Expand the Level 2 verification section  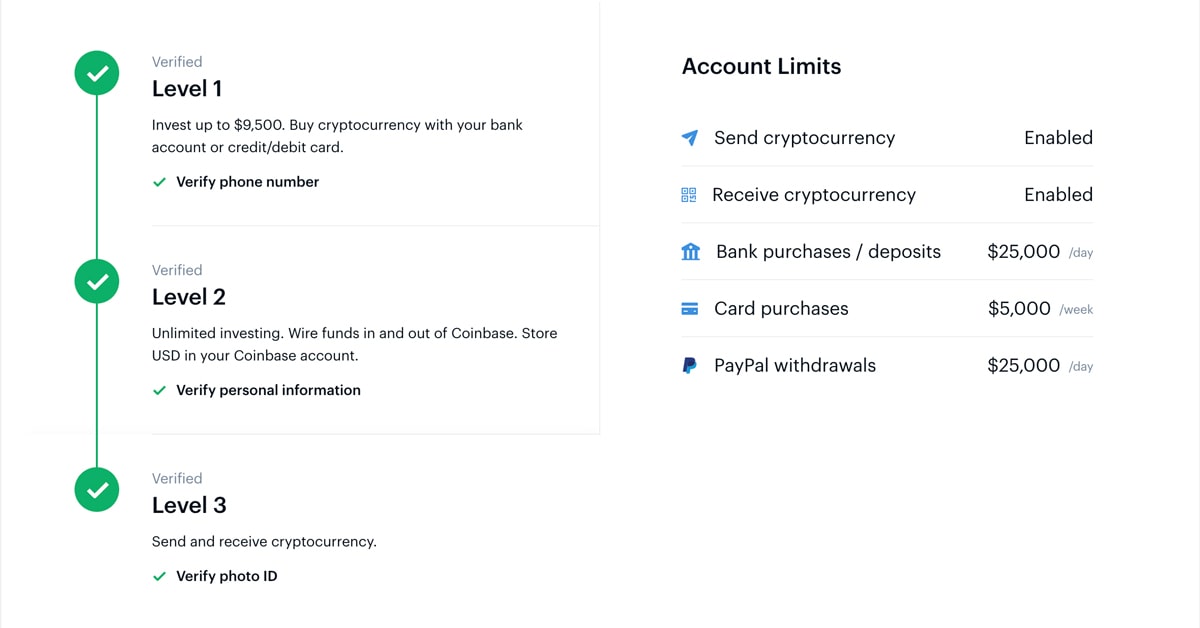click(x=189, y=297)
